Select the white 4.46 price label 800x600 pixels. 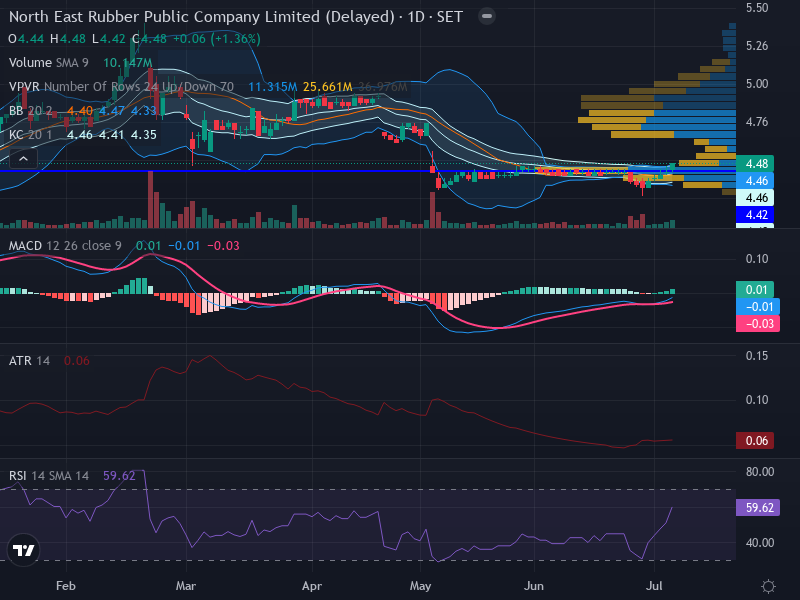755,197
